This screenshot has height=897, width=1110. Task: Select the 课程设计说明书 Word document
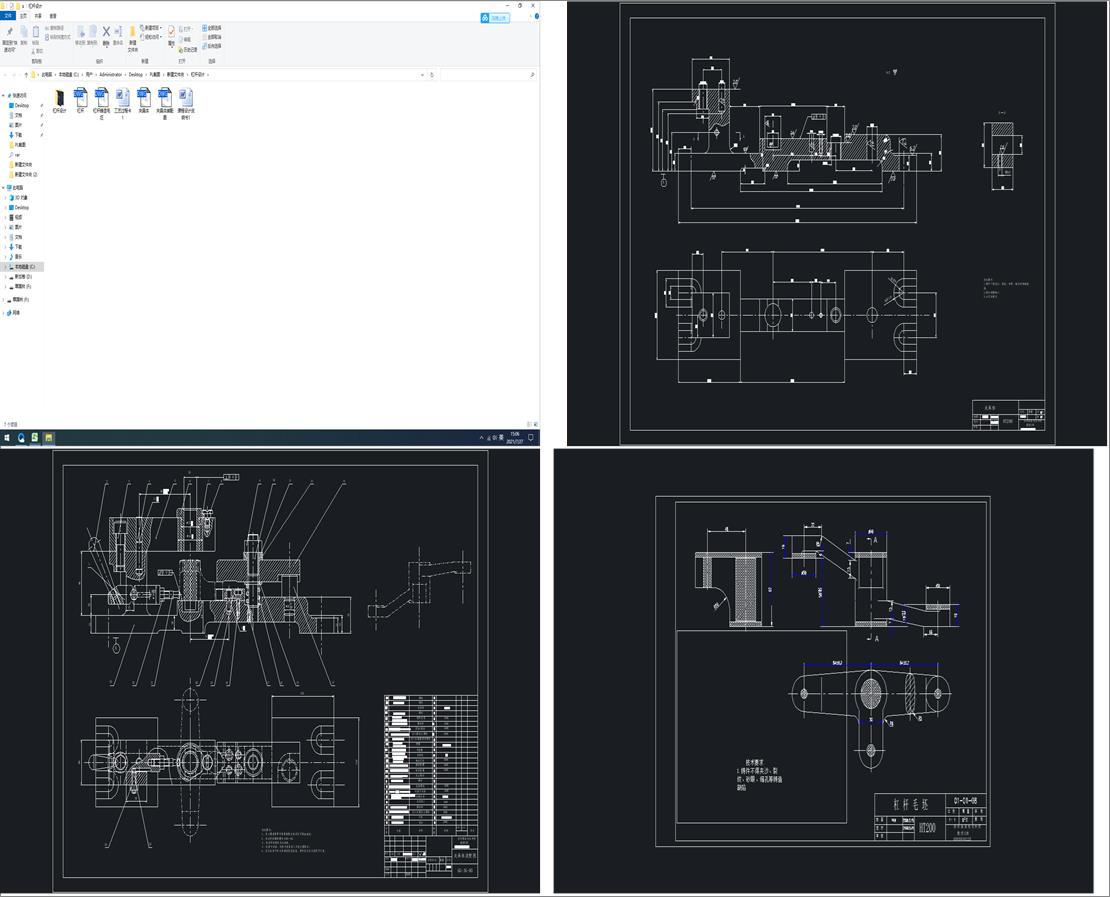click(185, 103)
